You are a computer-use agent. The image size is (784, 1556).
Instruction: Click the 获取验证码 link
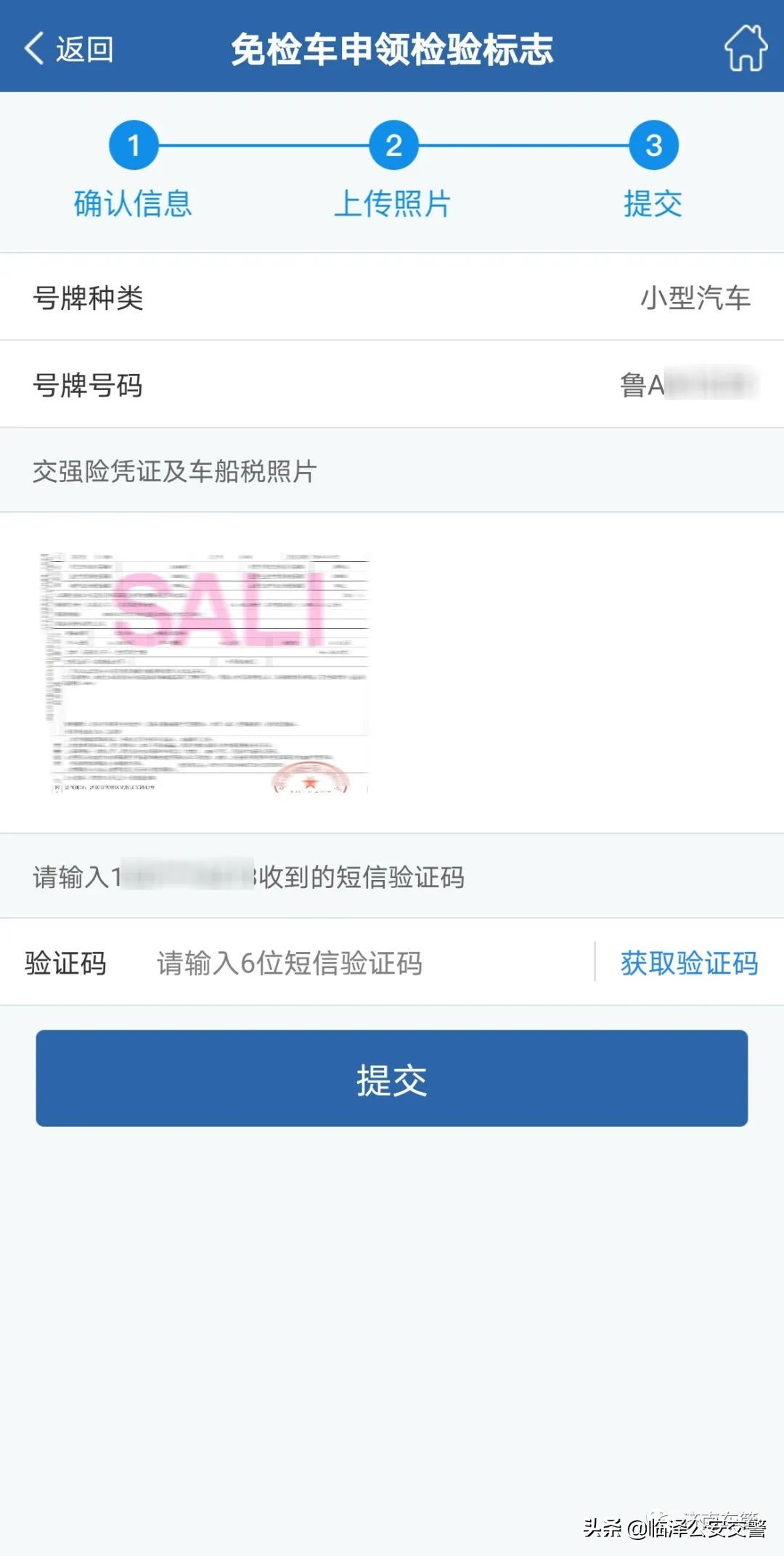pos(689,963)
